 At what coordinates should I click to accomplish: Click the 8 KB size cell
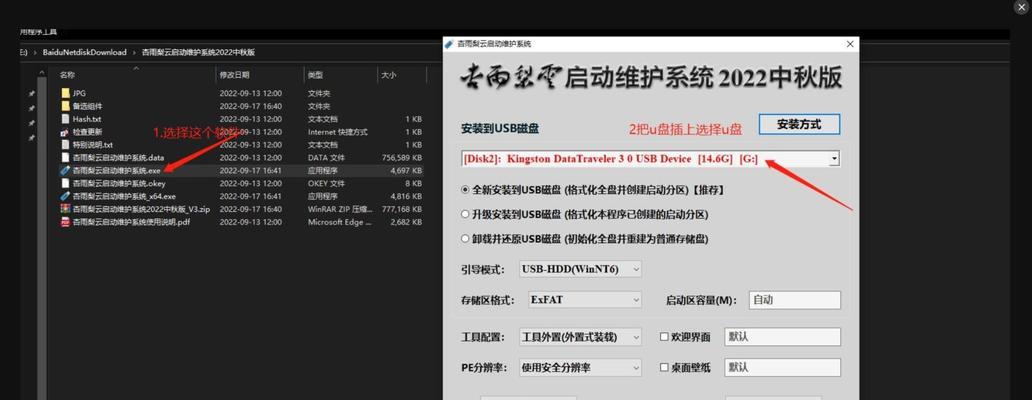[x=414, y=184]
